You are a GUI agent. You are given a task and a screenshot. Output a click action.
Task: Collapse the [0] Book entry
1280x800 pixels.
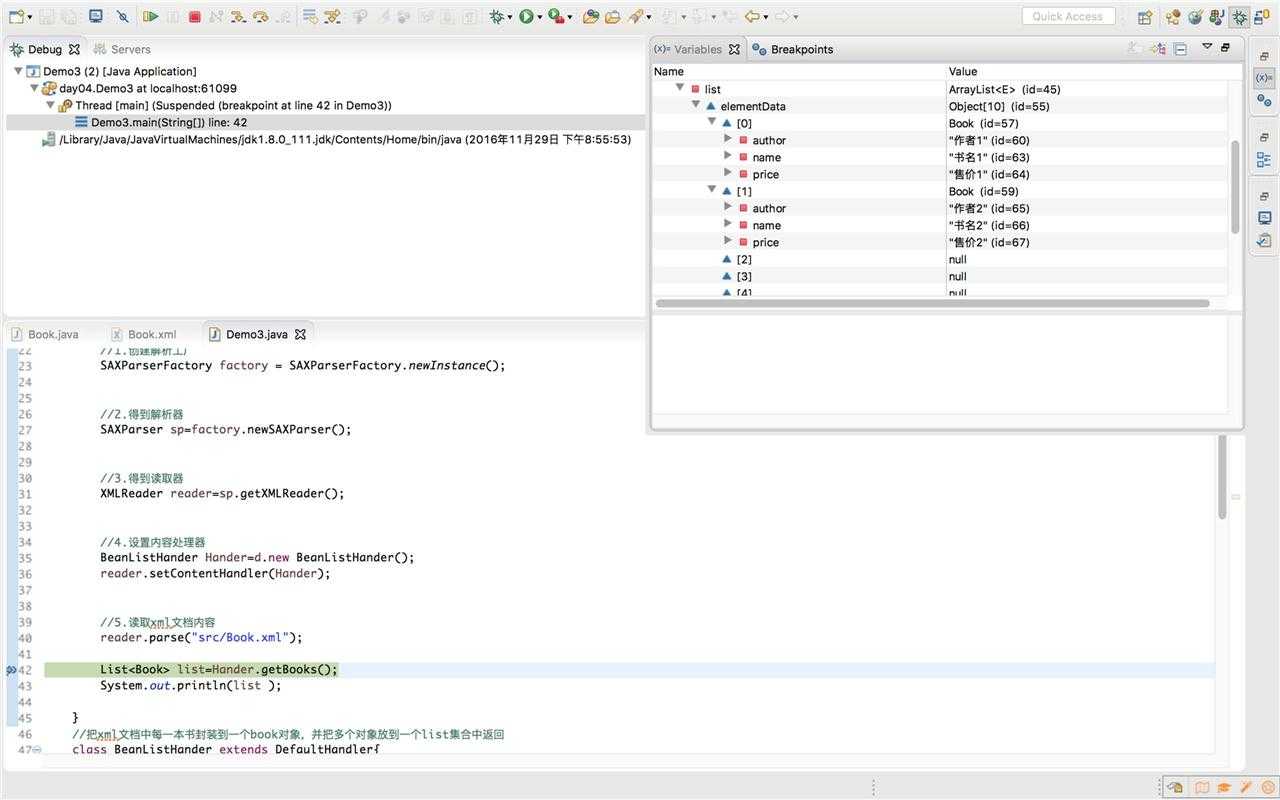(712, 122)
